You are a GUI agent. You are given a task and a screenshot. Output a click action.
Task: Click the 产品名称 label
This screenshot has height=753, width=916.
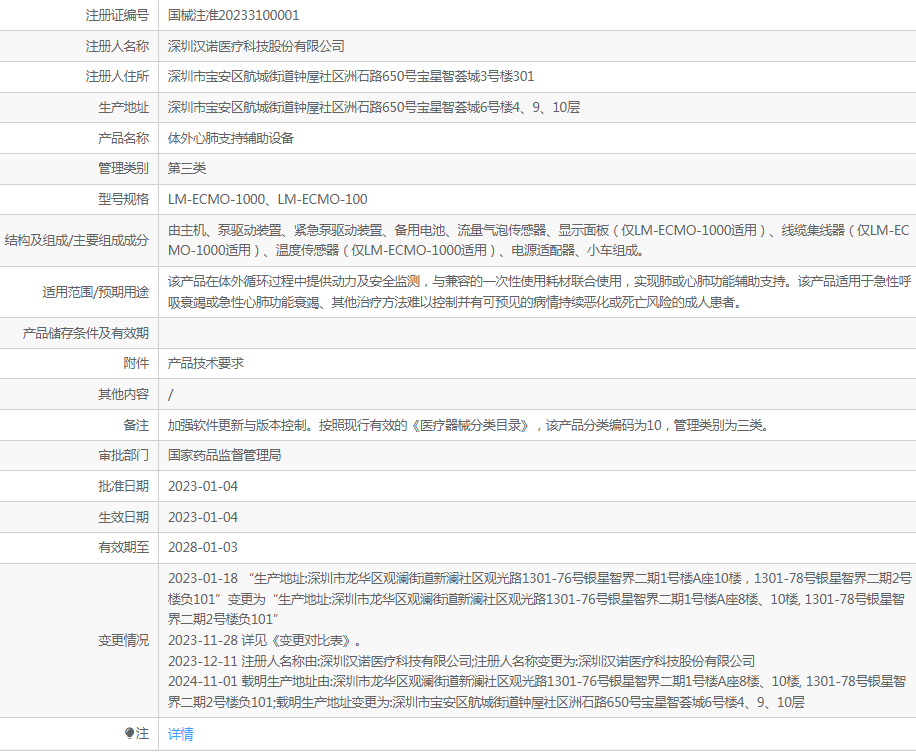(123, 138)
